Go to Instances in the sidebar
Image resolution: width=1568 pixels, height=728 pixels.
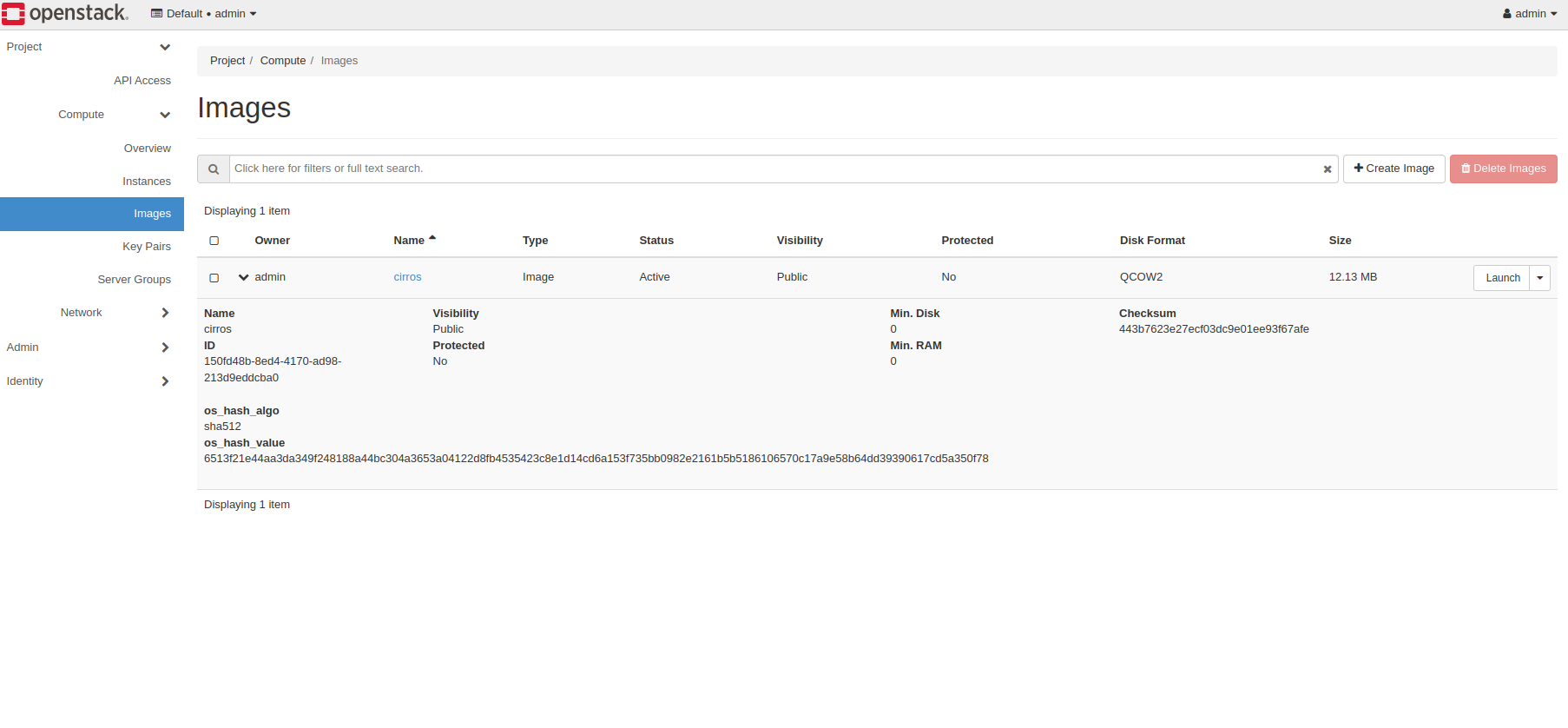tap(147, 182)
